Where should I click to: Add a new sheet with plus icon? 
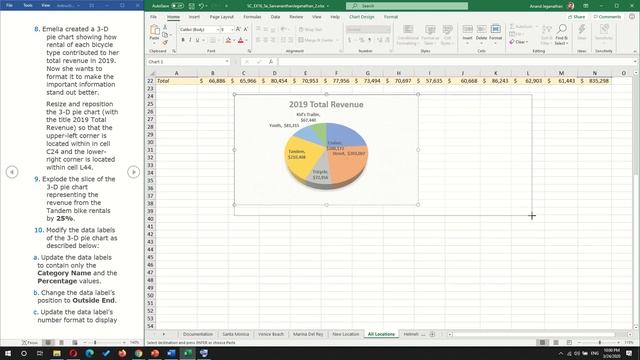tap(432, 334)
